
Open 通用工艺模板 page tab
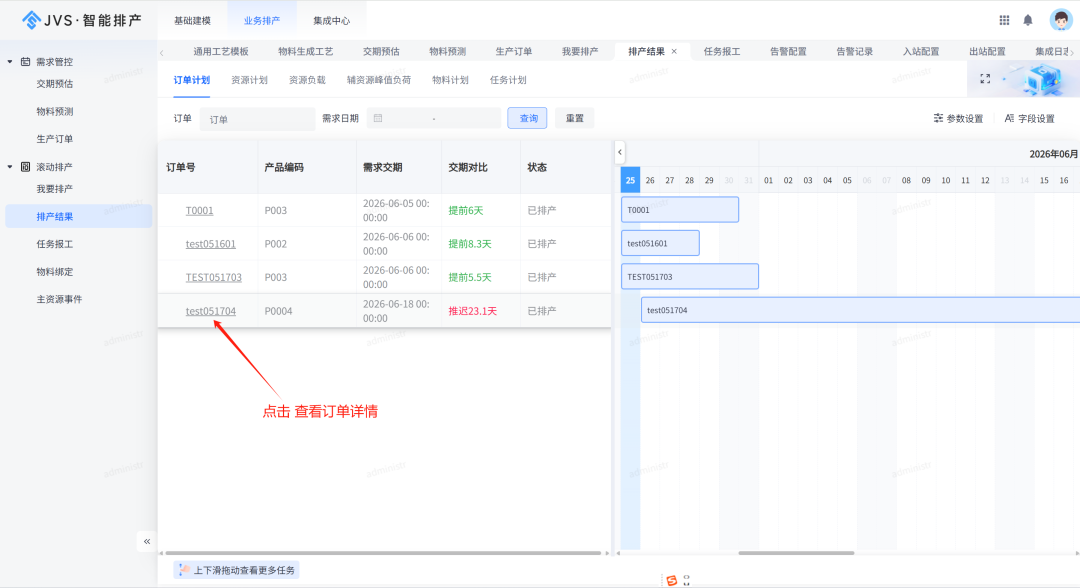220,52
